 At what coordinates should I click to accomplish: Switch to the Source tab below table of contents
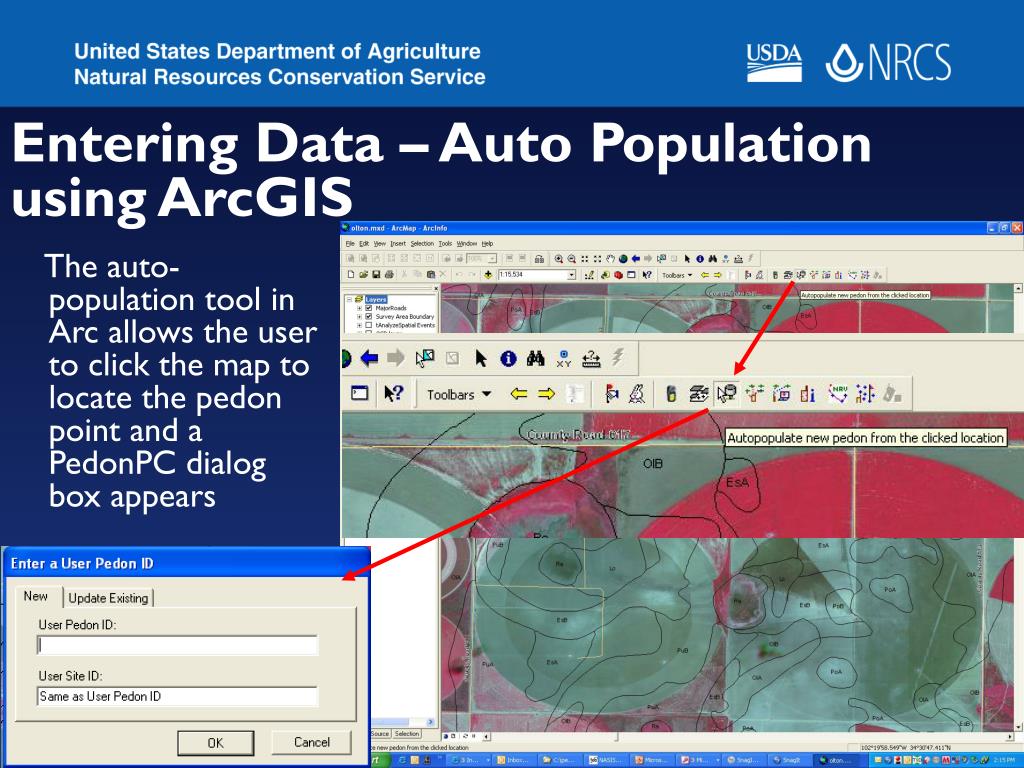[x=379, y=733]
